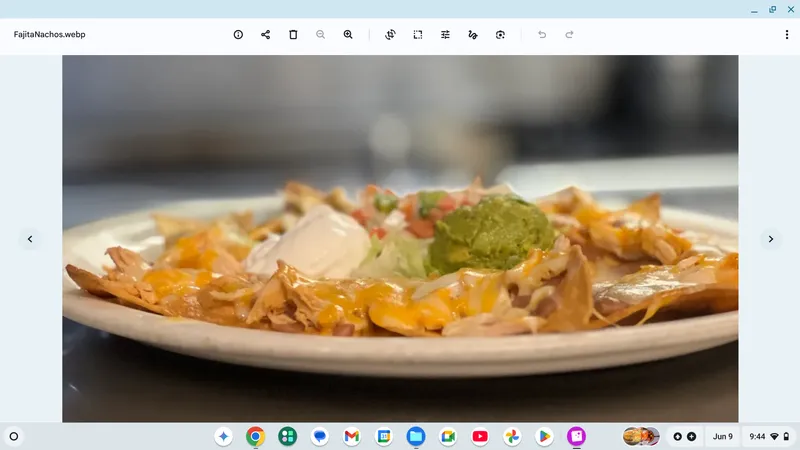The width and height of the screenshot is (800, 450).
Task: Click the editing icon after the draw tool
Action: 501,35
